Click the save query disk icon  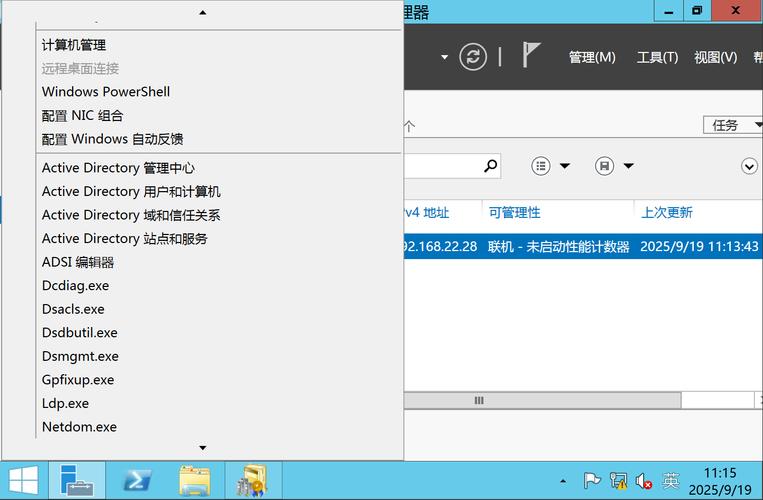604,166
